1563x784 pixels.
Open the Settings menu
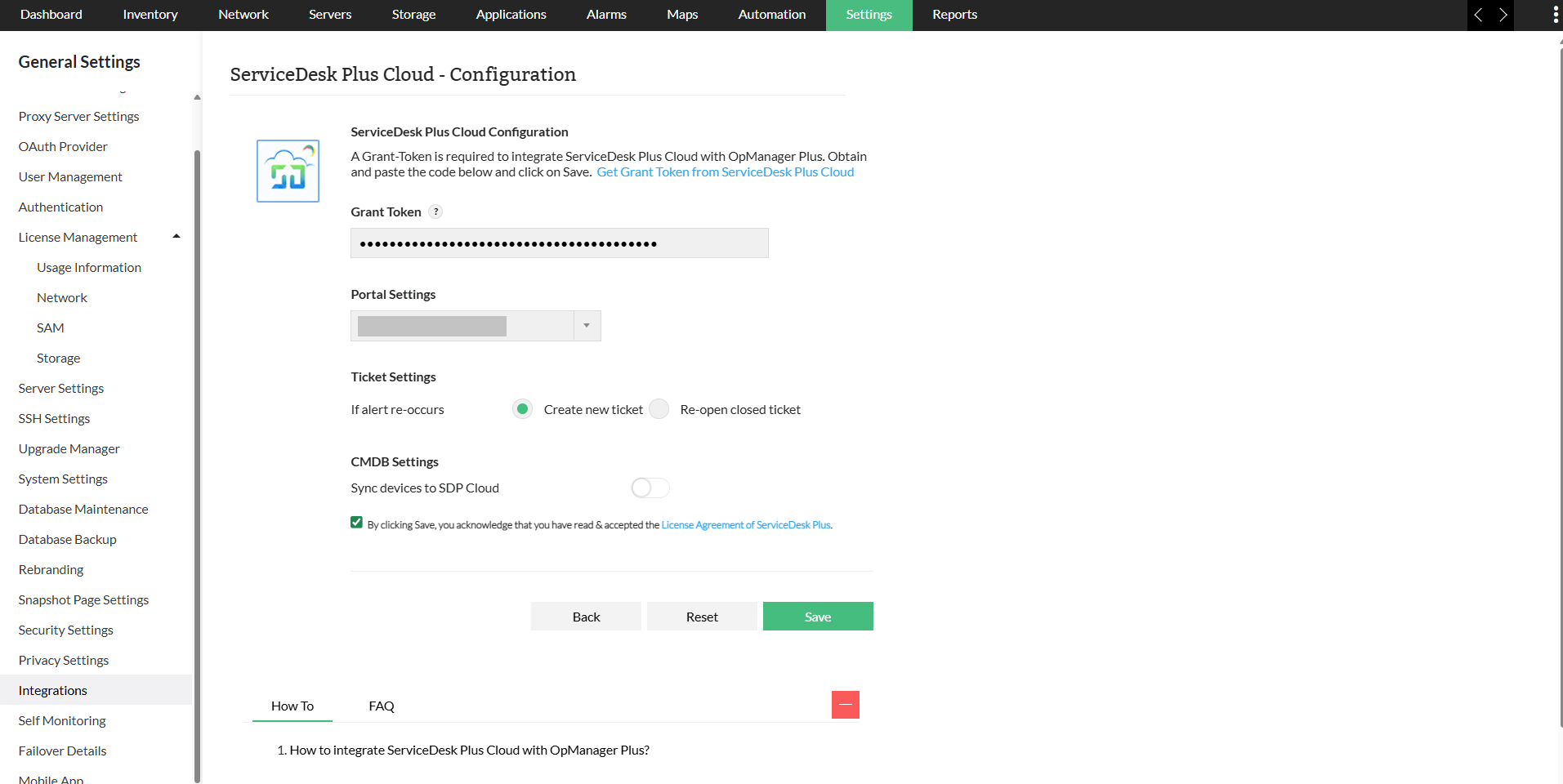point(869,15)
